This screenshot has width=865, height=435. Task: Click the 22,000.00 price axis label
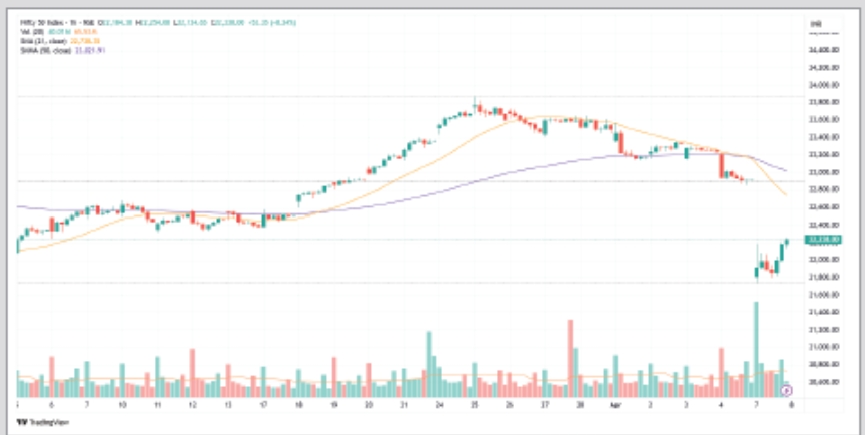pos(824,259)
